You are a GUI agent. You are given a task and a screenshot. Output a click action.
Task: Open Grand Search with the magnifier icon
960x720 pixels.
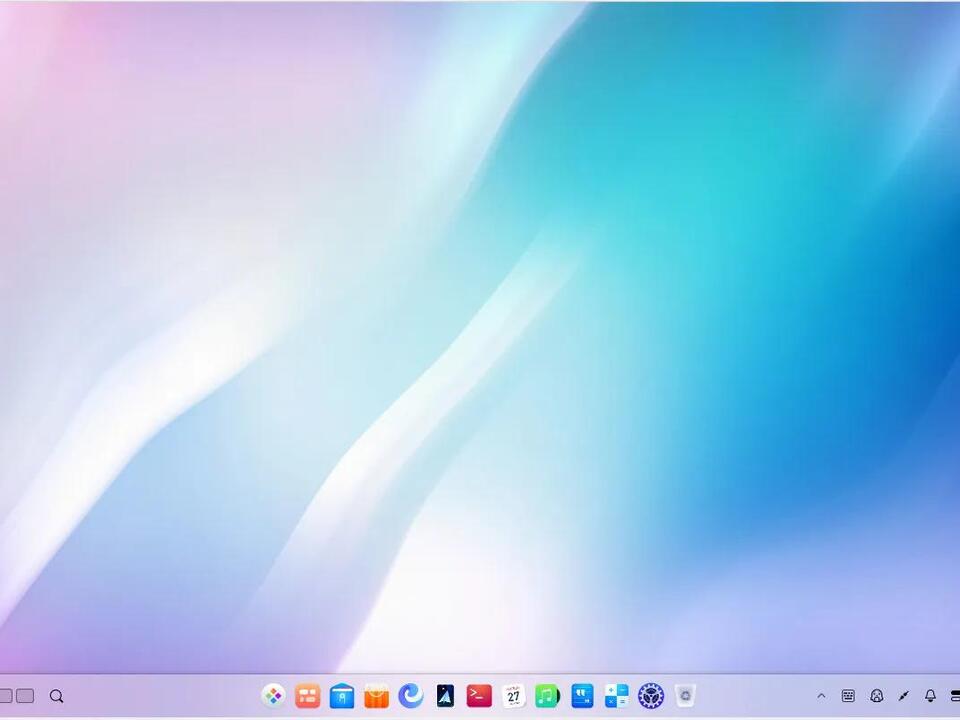57,696
